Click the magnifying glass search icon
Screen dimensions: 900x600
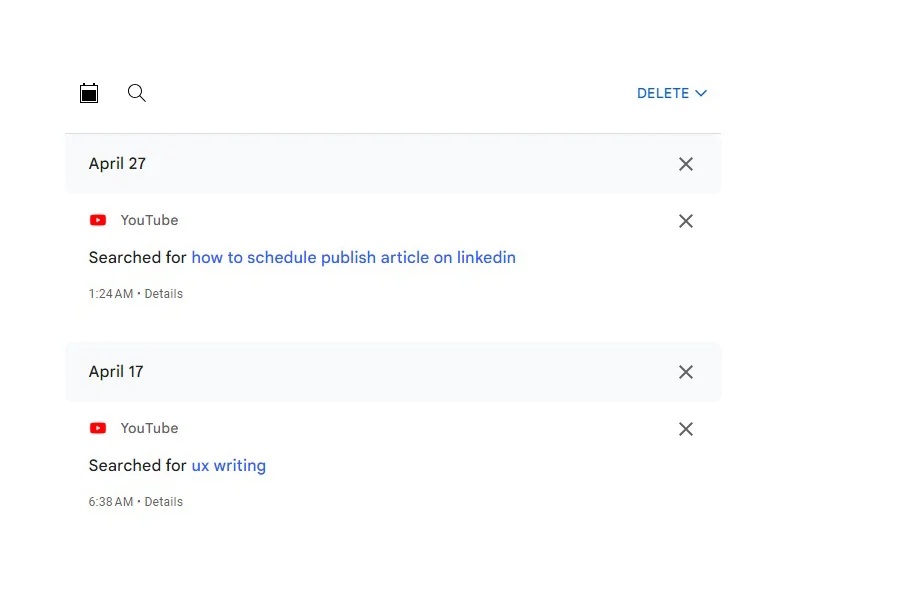pyautogui.click(x=137, y=93)
